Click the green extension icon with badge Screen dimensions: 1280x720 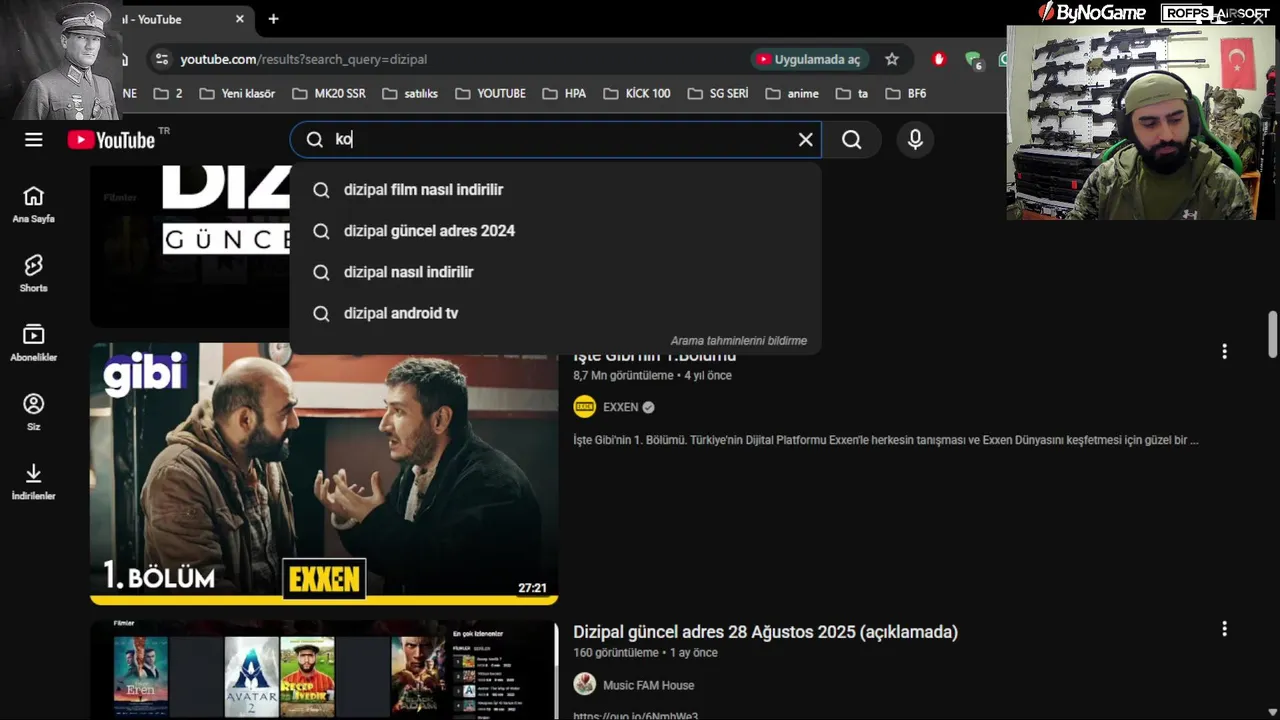coord(973,60)
